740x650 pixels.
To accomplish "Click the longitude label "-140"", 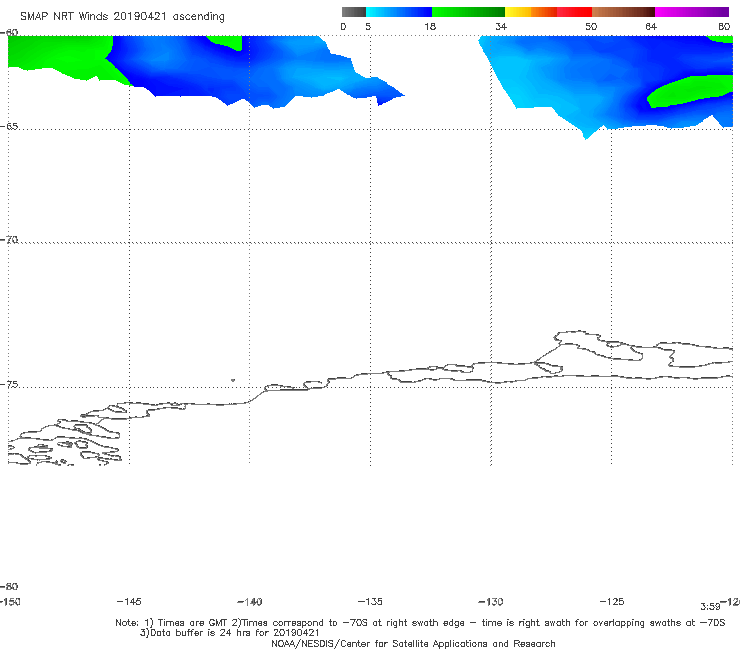I will 250,601.
